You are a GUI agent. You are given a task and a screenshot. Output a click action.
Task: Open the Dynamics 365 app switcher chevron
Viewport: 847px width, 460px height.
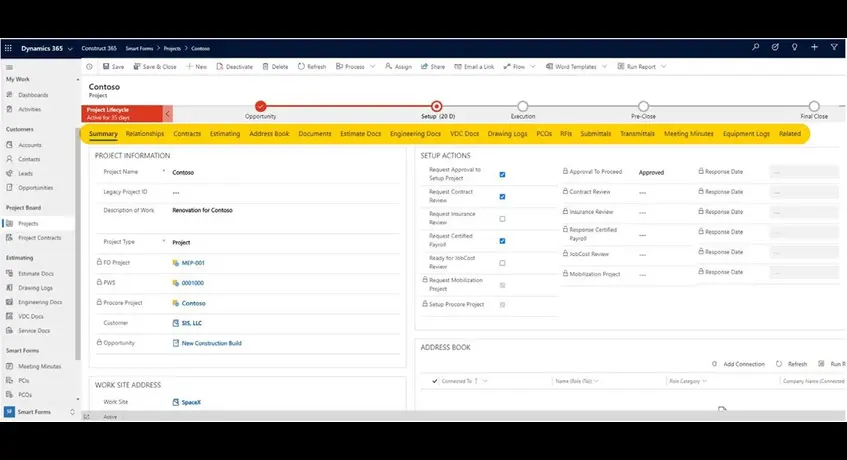coord(70,49)
